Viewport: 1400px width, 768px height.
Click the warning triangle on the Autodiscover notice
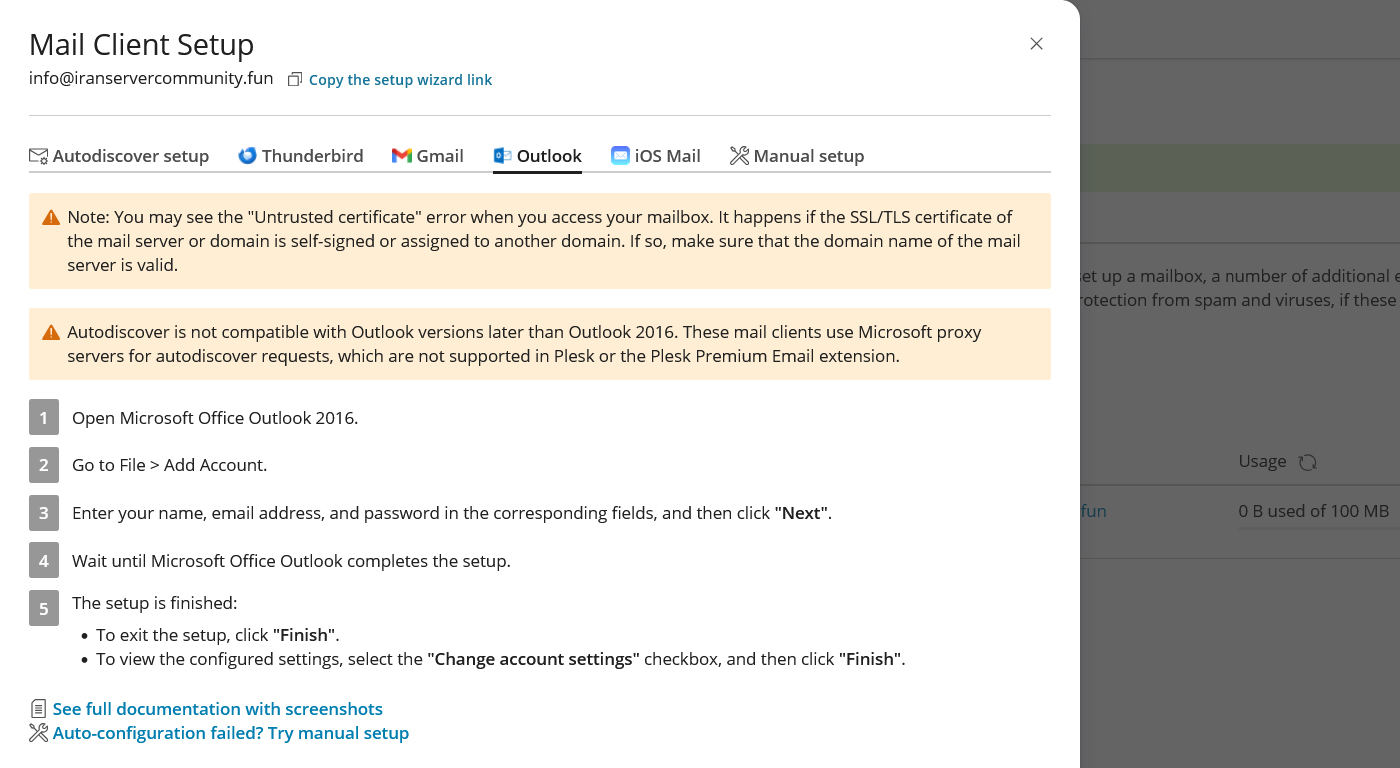(49, 332)
